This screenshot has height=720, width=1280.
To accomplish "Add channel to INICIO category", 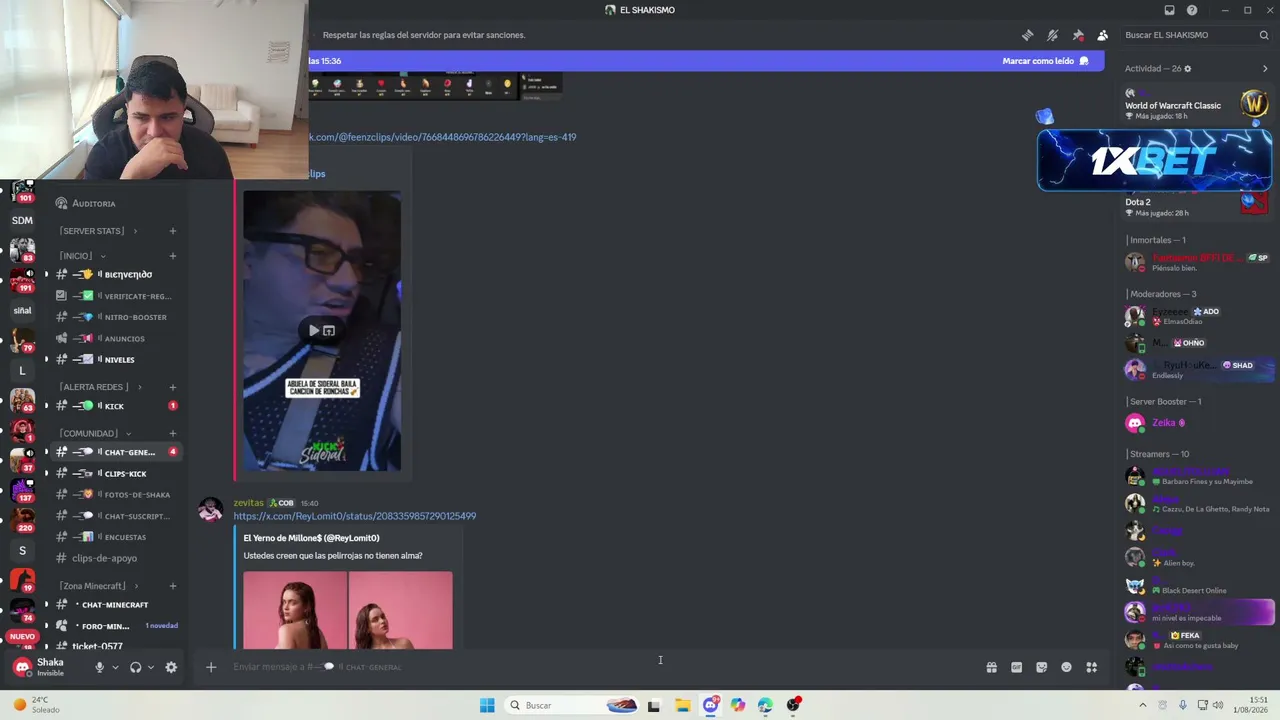I will pyautogui.click(x=172, y=256).
